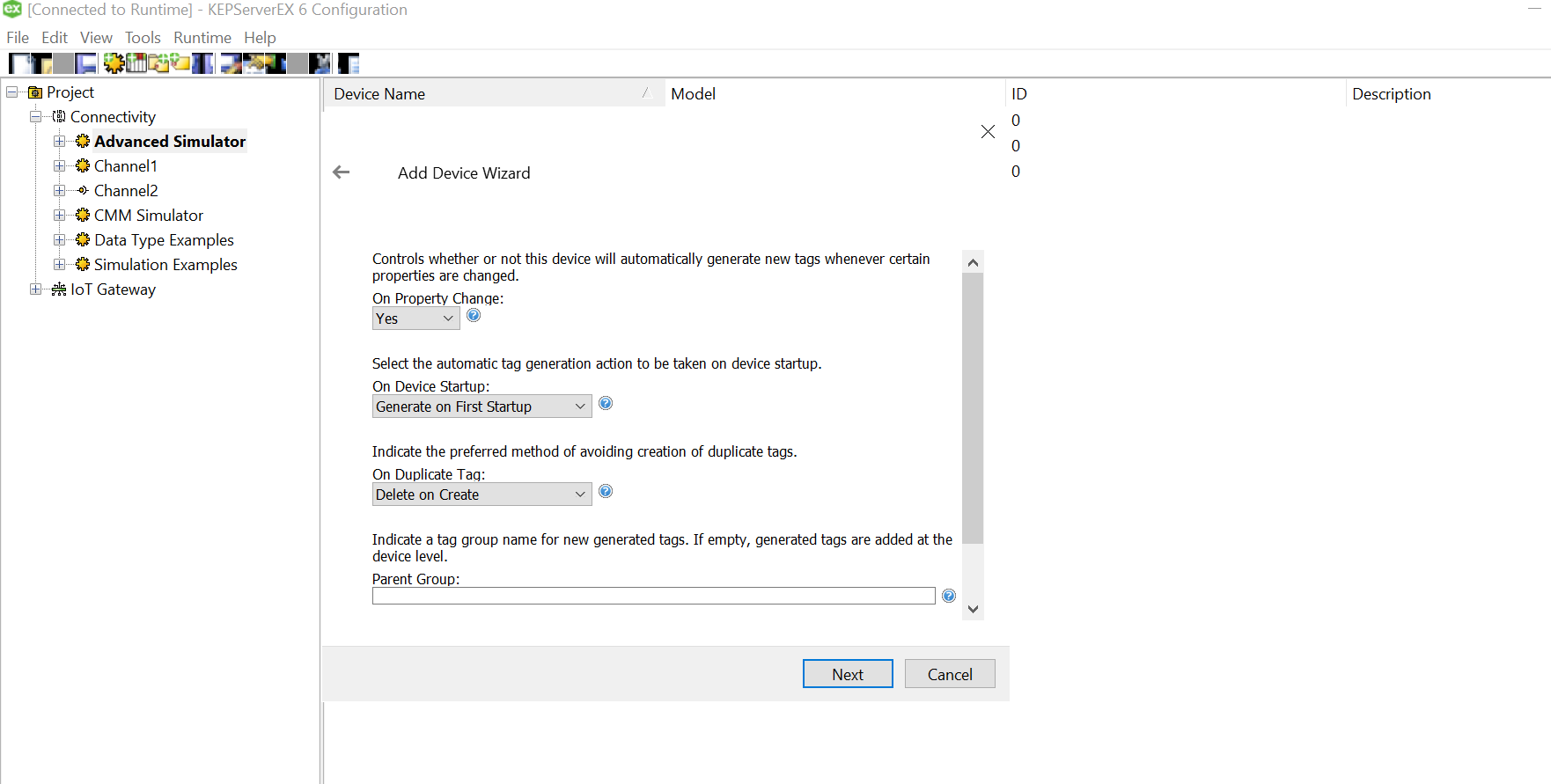Click the New Tag Group folder icon
This screenshot has height=784, width=1551.
[x=158, y=63]
